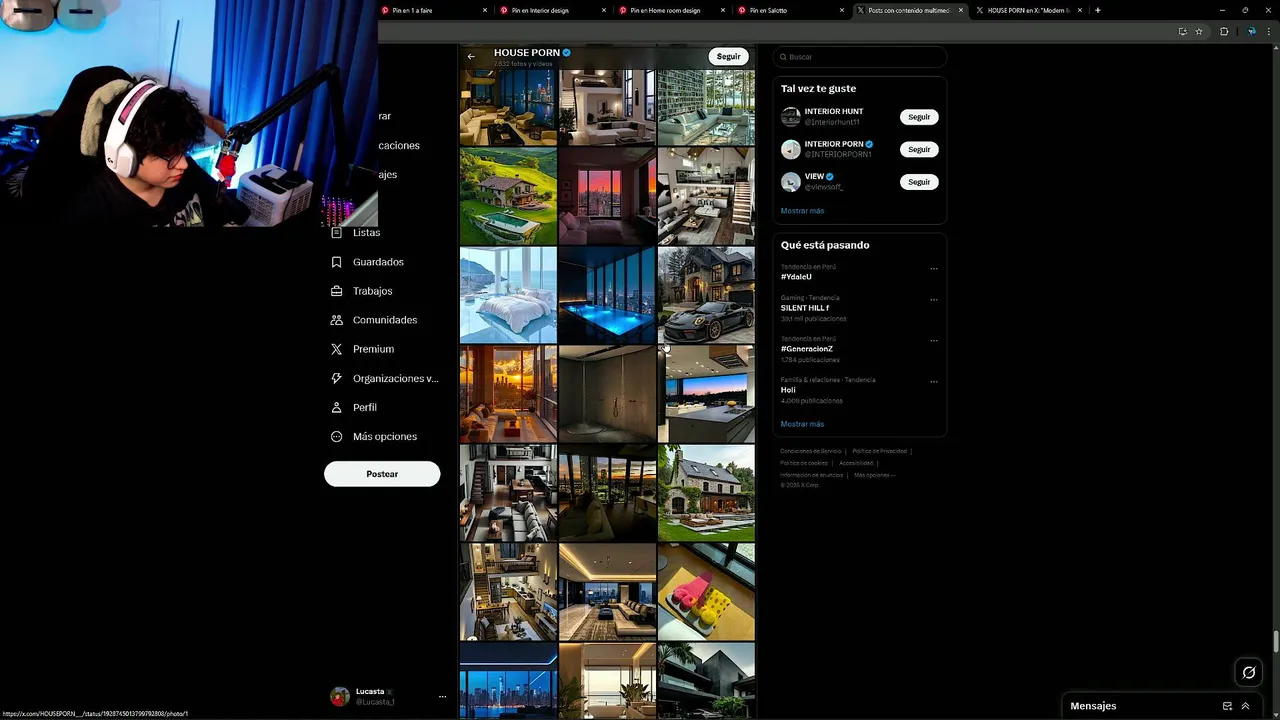Follow VIEW account

click(919, 182)
